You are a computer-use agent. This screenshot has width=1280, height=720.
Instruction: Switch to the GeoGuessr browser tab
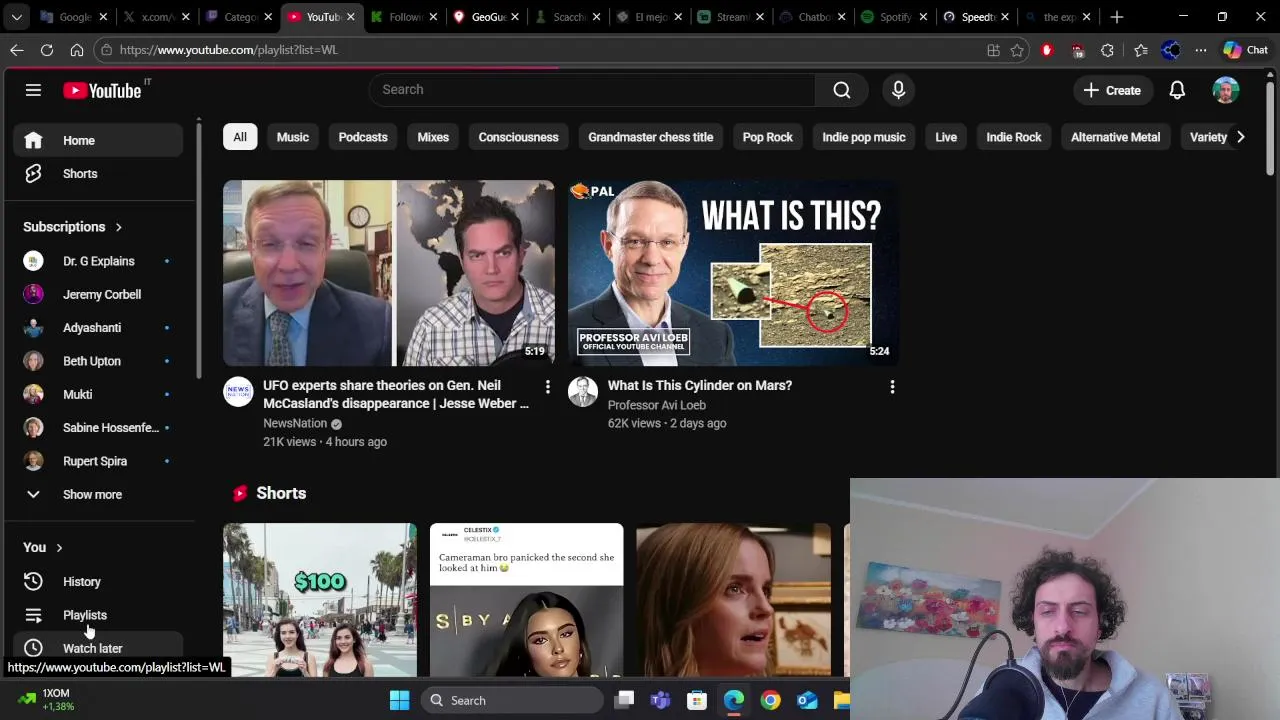(x=487, y=17)
